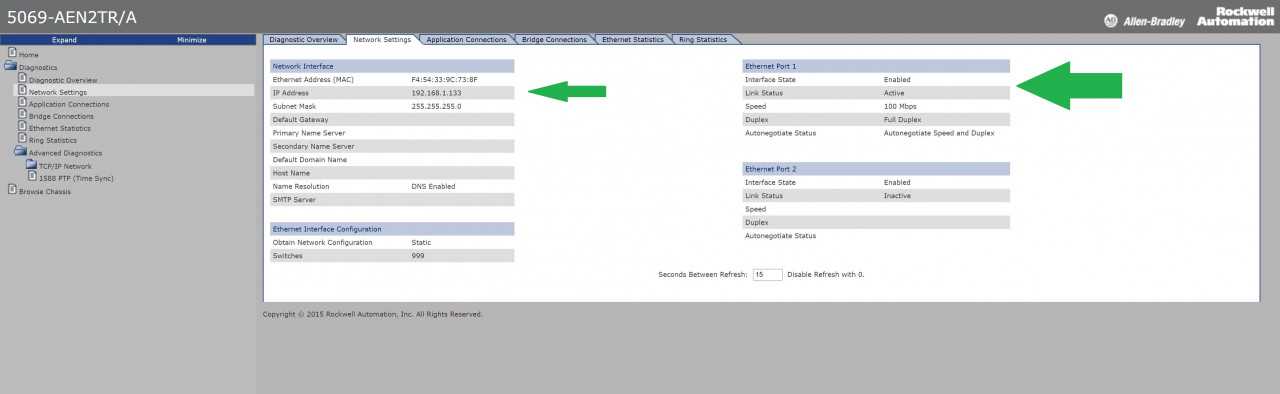The height and width of the screenshot is (394, 1280).
Task: Click the Port 1 Link Status value Active
Action: click(895, 93)
